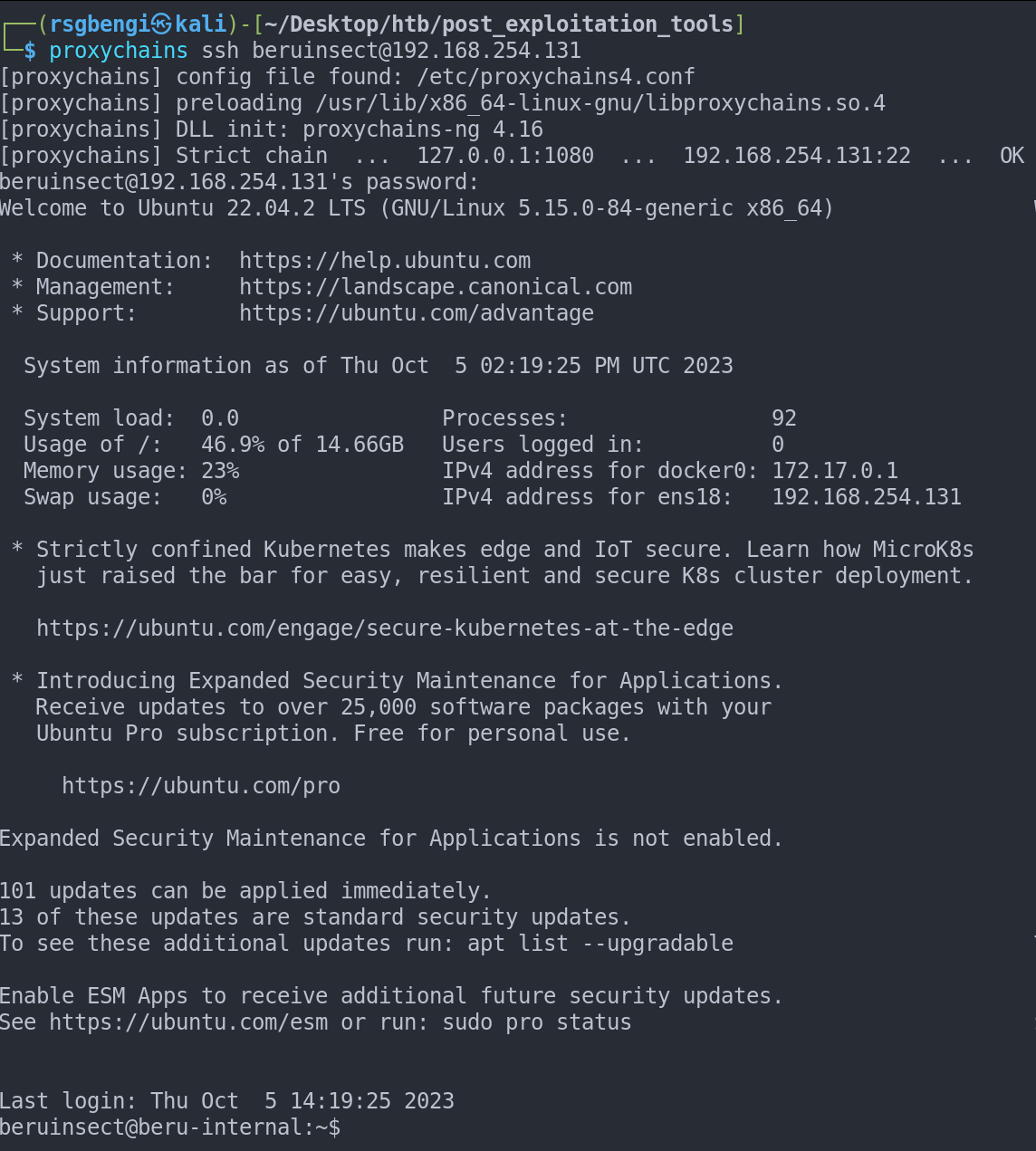Screen dimensions: 1036x1151
Task: Click the beruinsect@beru-internal shell prompt
Action: 170,1127
